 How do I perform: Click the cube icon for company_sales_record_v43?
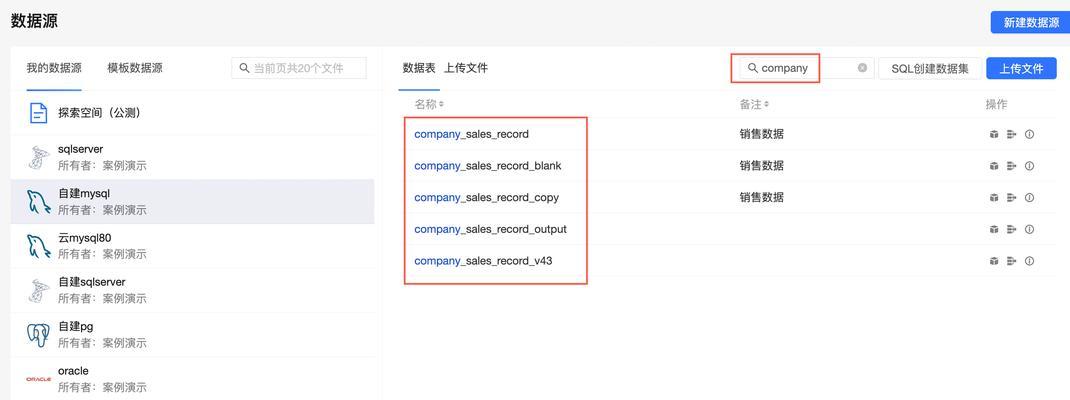point(994,261)
